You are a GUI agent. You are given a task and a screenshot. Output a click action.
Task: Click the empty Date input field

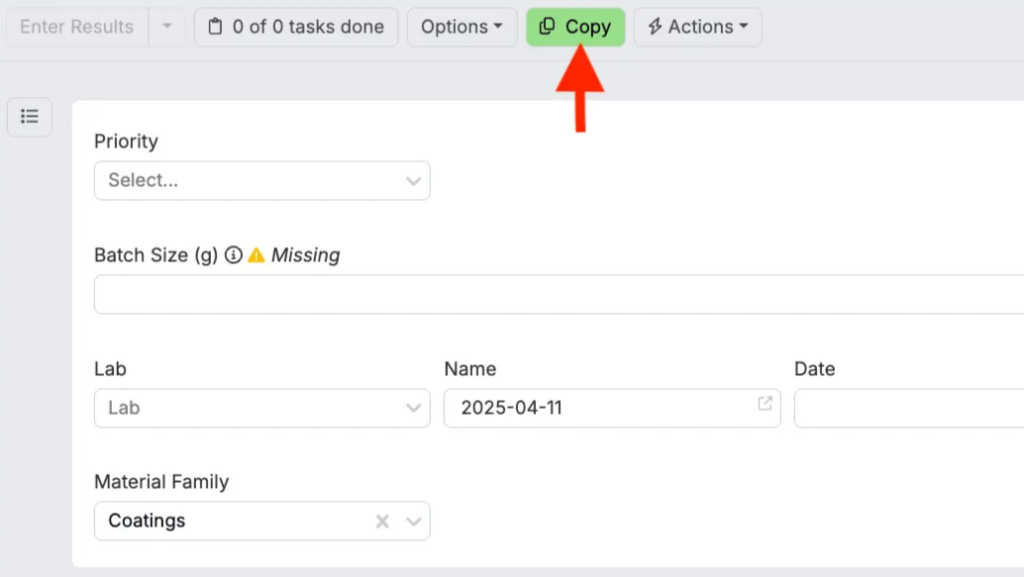(x=905, y=408)
